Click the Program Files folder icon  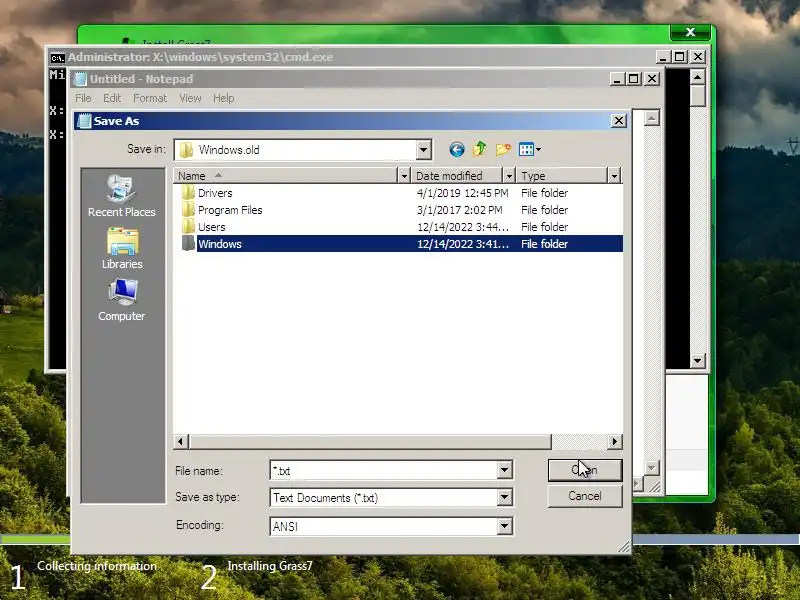(188, 210)
